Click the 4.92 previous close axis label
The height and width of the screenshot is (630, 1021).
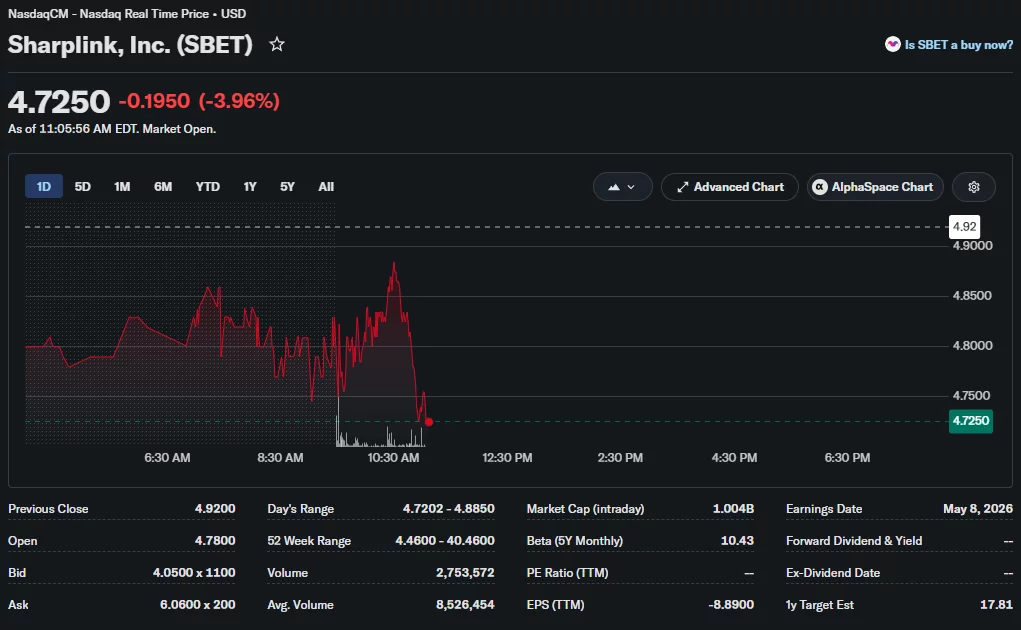coord(964,226)
